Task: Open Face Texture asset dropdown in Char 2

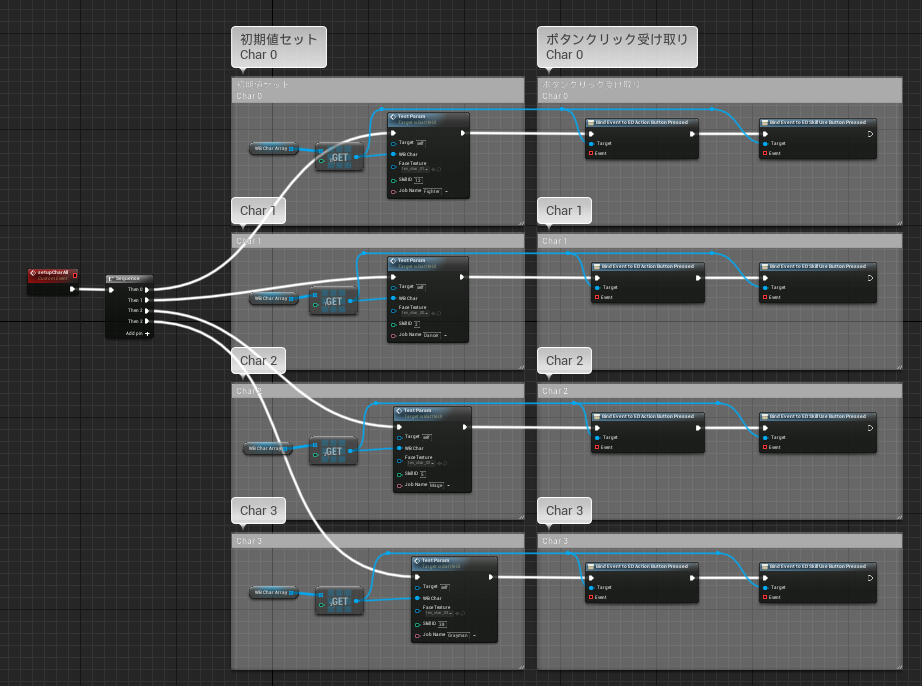Action: pos(420,463)
